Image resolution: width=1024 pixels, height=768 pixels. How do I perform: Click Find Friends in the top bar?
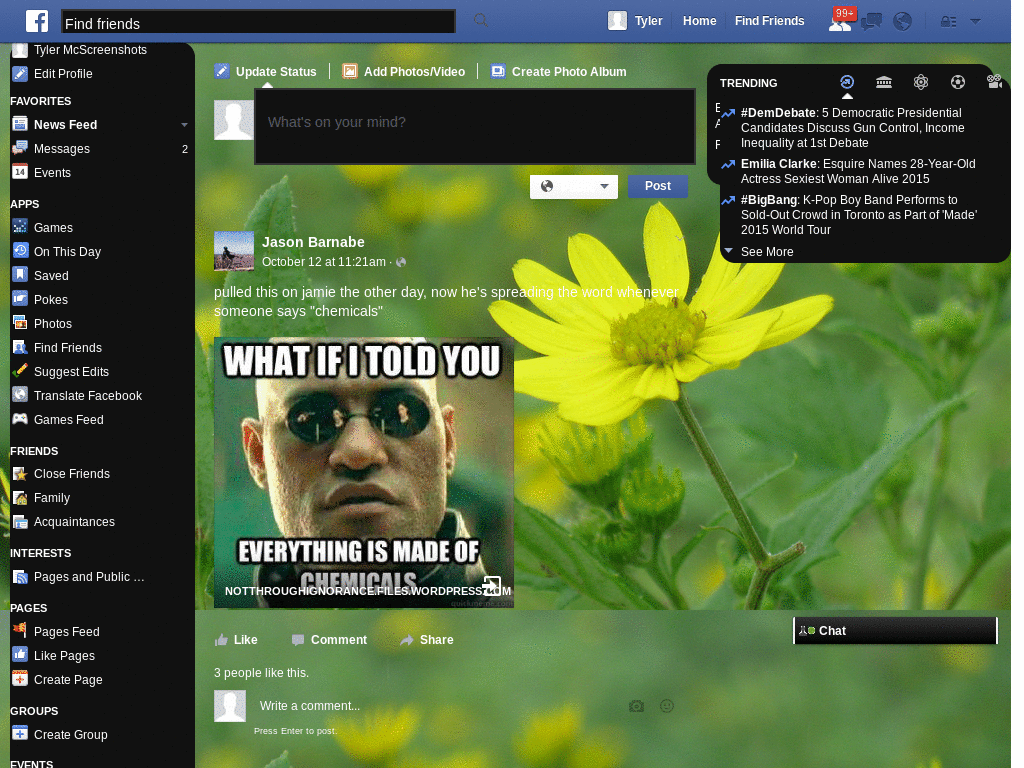[769, 21]
